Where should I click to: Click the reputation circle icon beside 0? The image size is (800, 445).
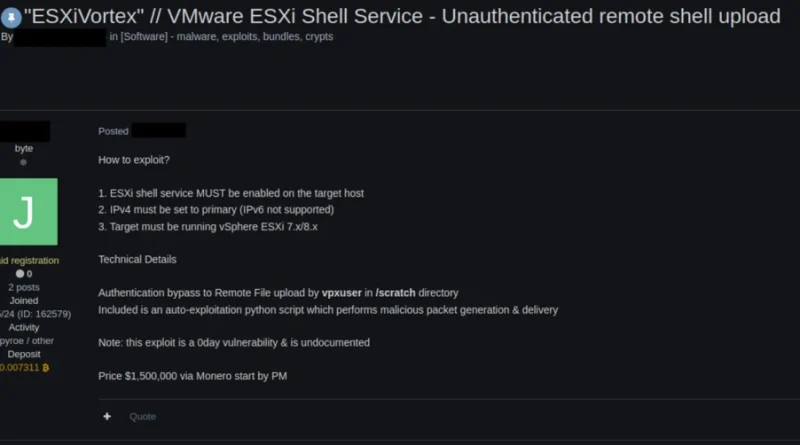[x=20, y=274]
